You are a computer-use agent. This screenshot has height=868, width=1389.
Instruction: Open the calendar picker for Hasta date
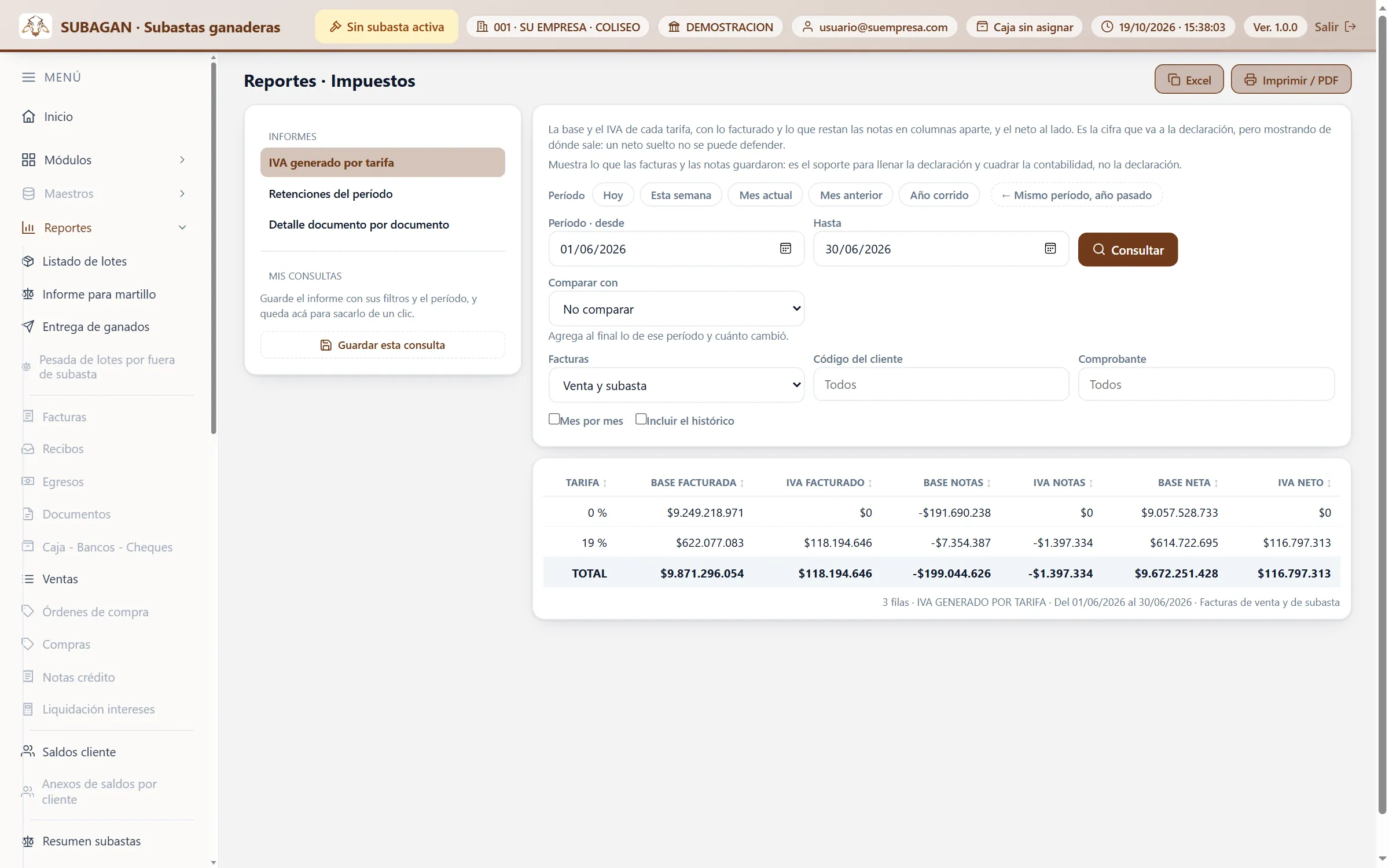point(1050,248)
